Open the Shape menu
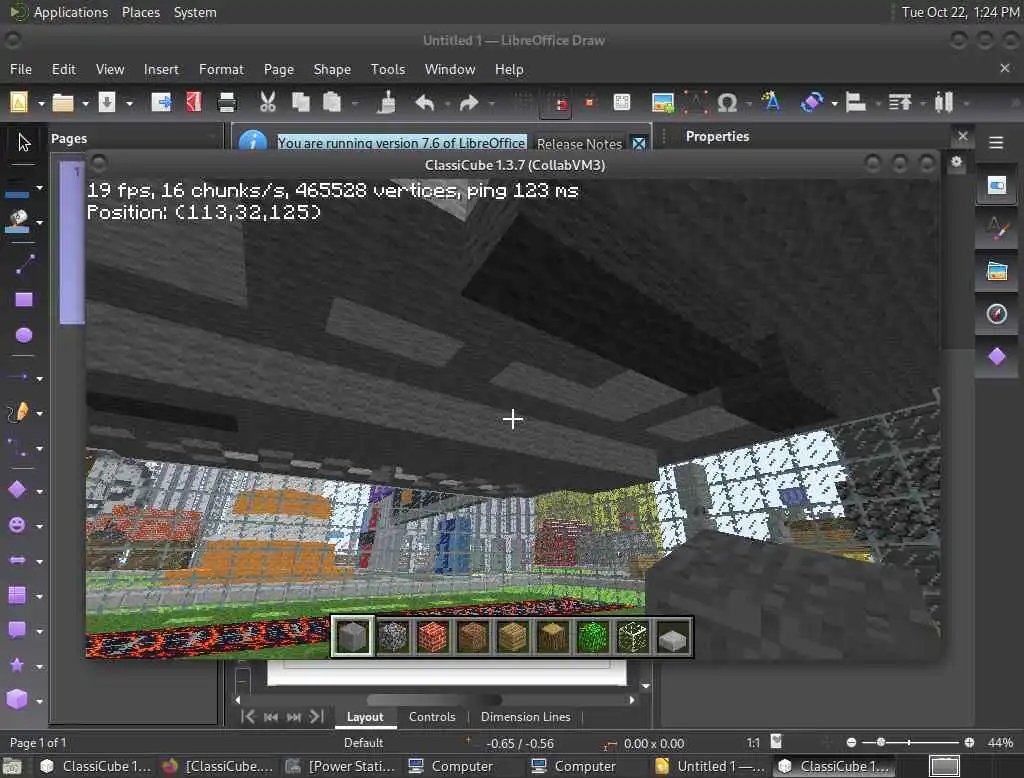Viewport: 1024px width, 778px height. click(x=332, y=69)
